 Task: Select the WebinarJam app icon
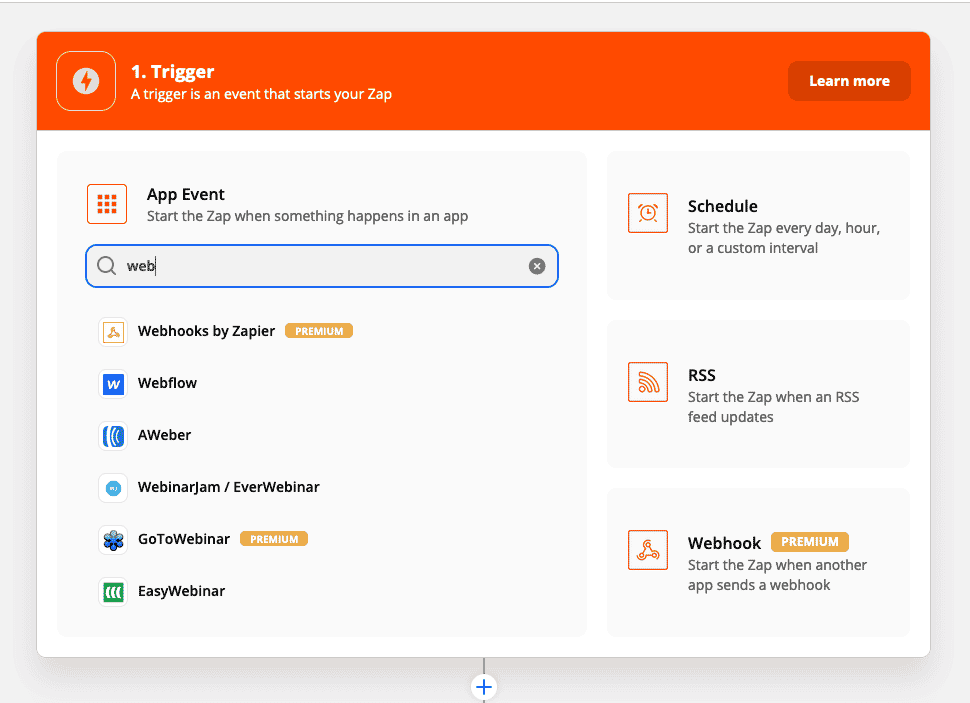113,488
